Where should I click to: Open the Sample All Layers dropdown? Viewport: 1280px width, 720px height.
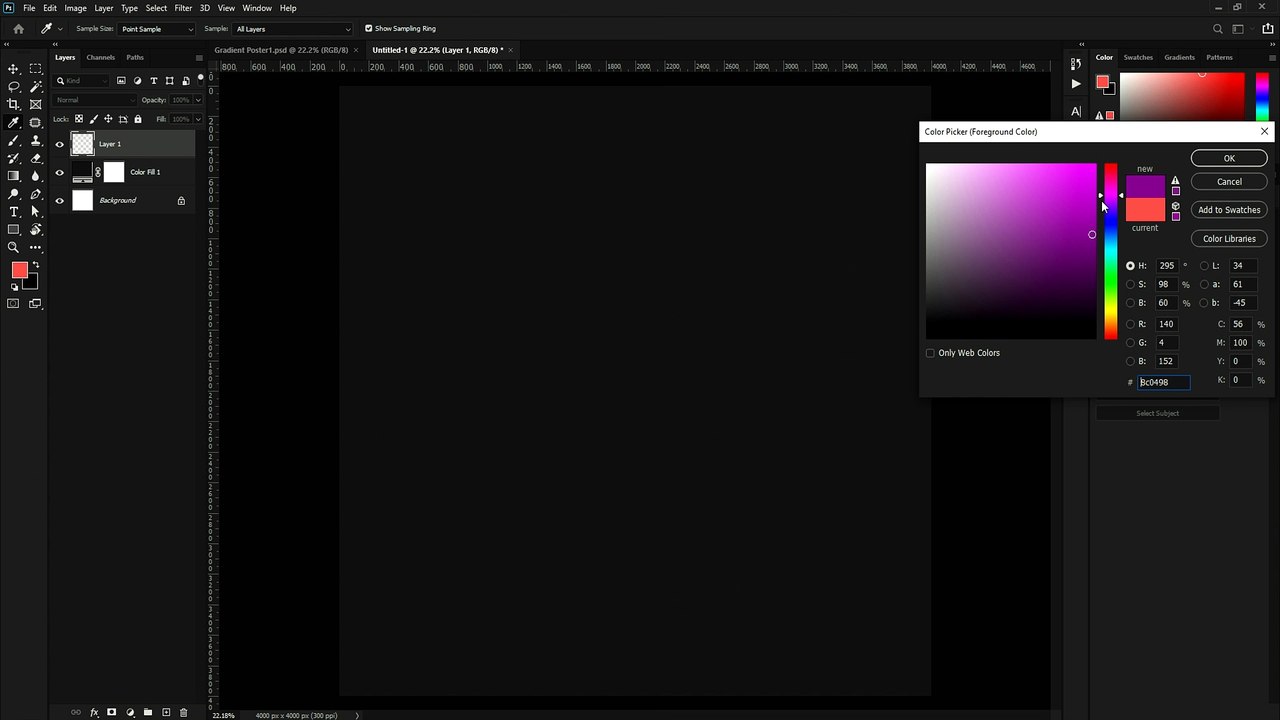293,29
